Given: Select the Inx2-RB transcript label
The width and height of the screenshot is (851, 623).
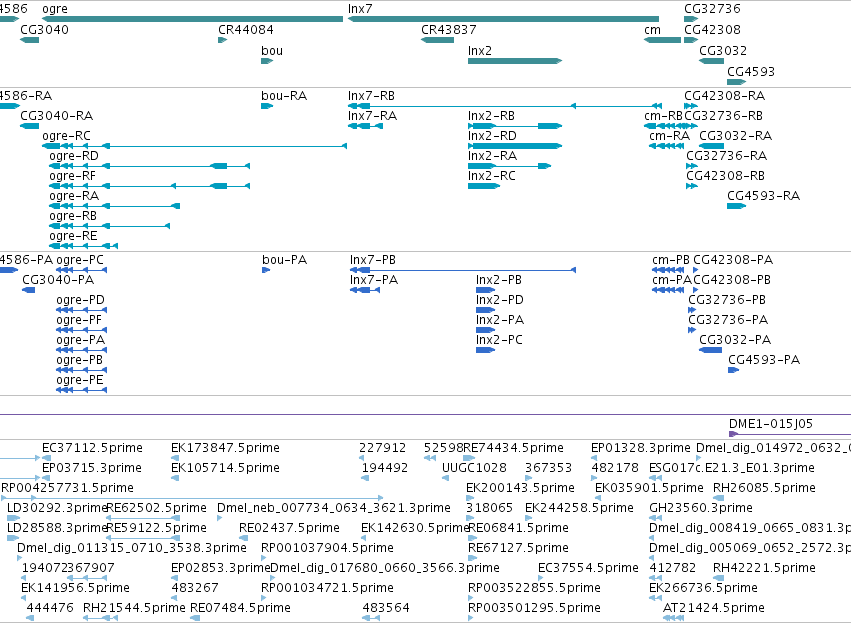Looking at the screenshot, I should click(x=491, y=116).
